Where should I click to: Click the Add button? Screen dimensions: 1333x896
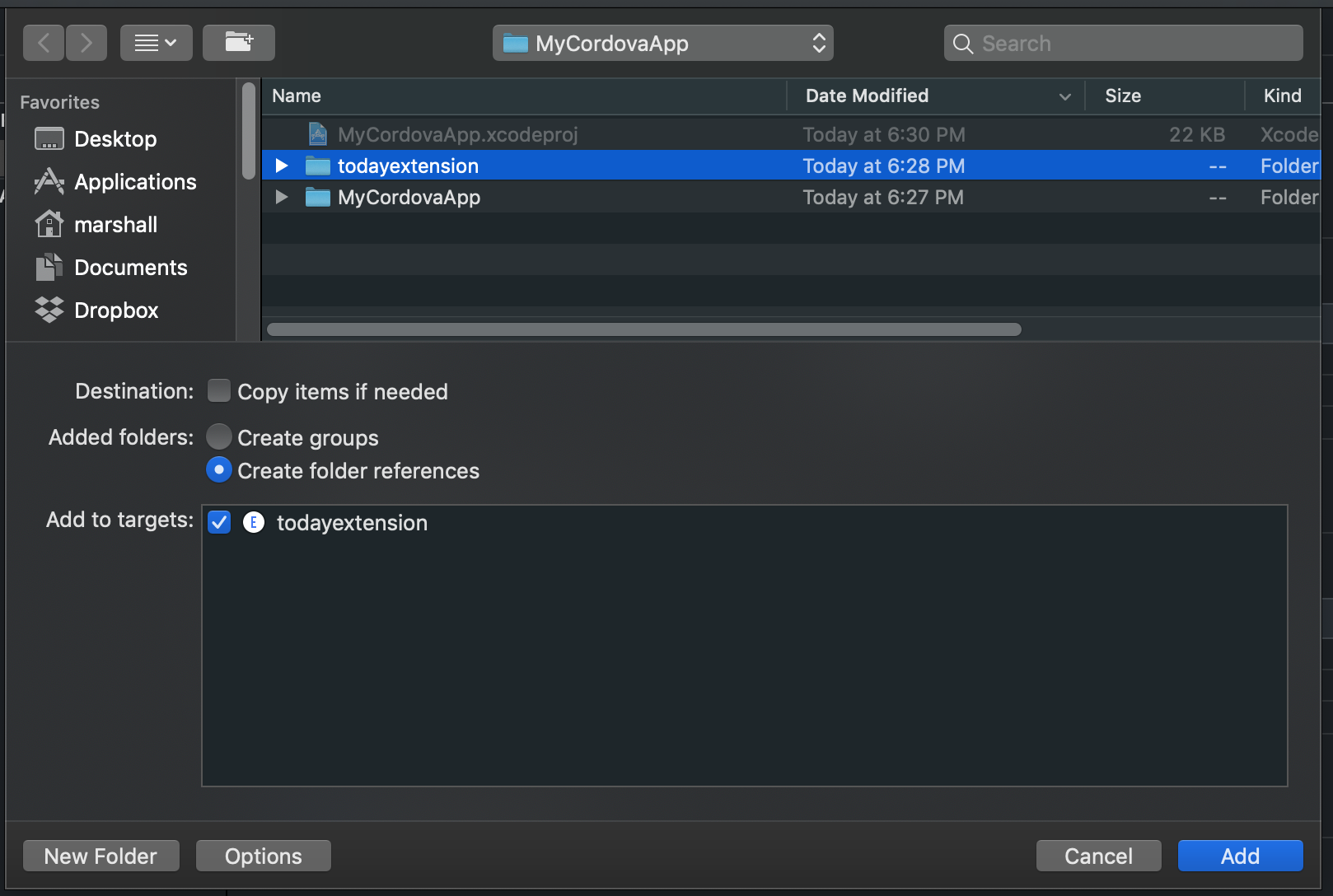(x=1240, y=856)
